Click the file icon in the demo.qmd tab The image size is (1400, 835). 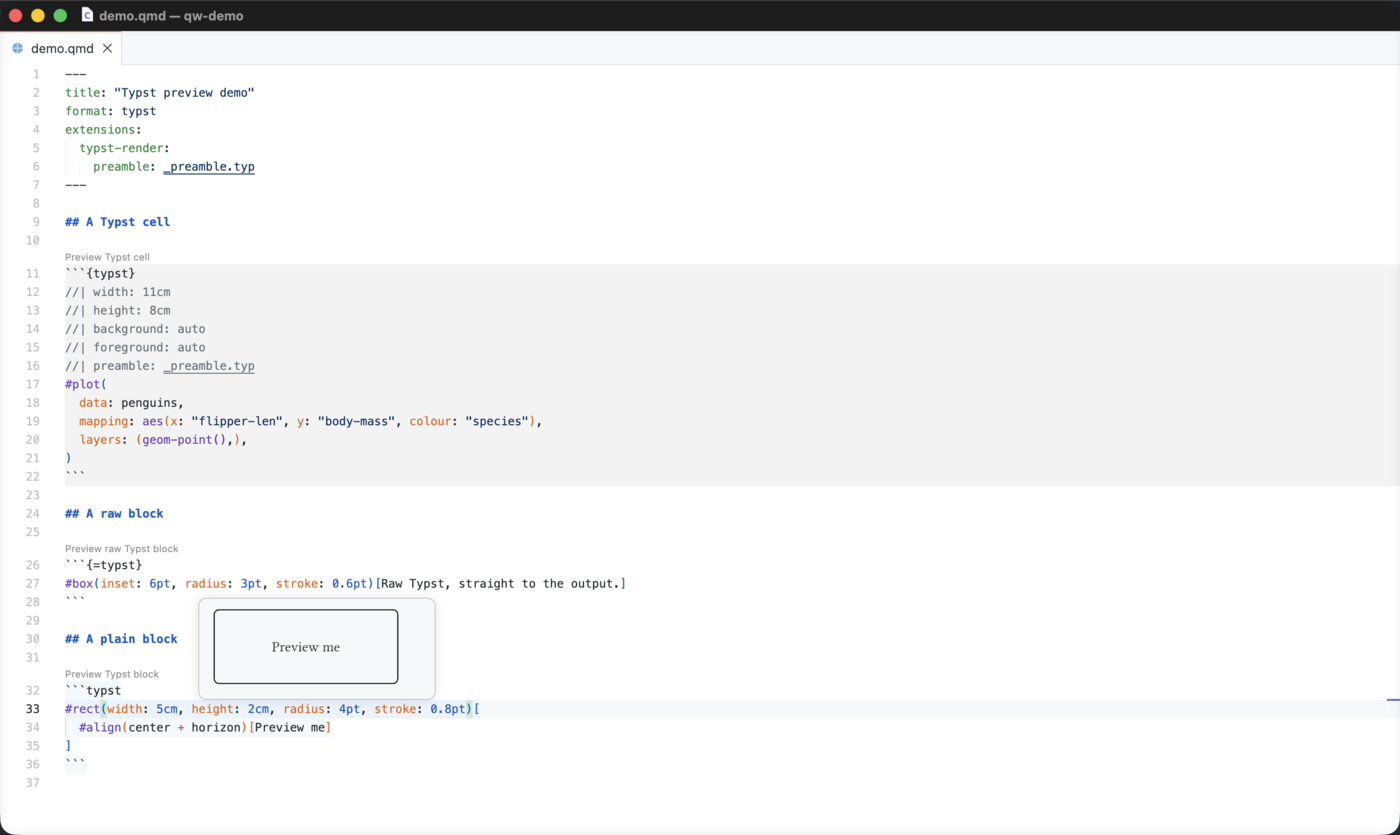17,48
